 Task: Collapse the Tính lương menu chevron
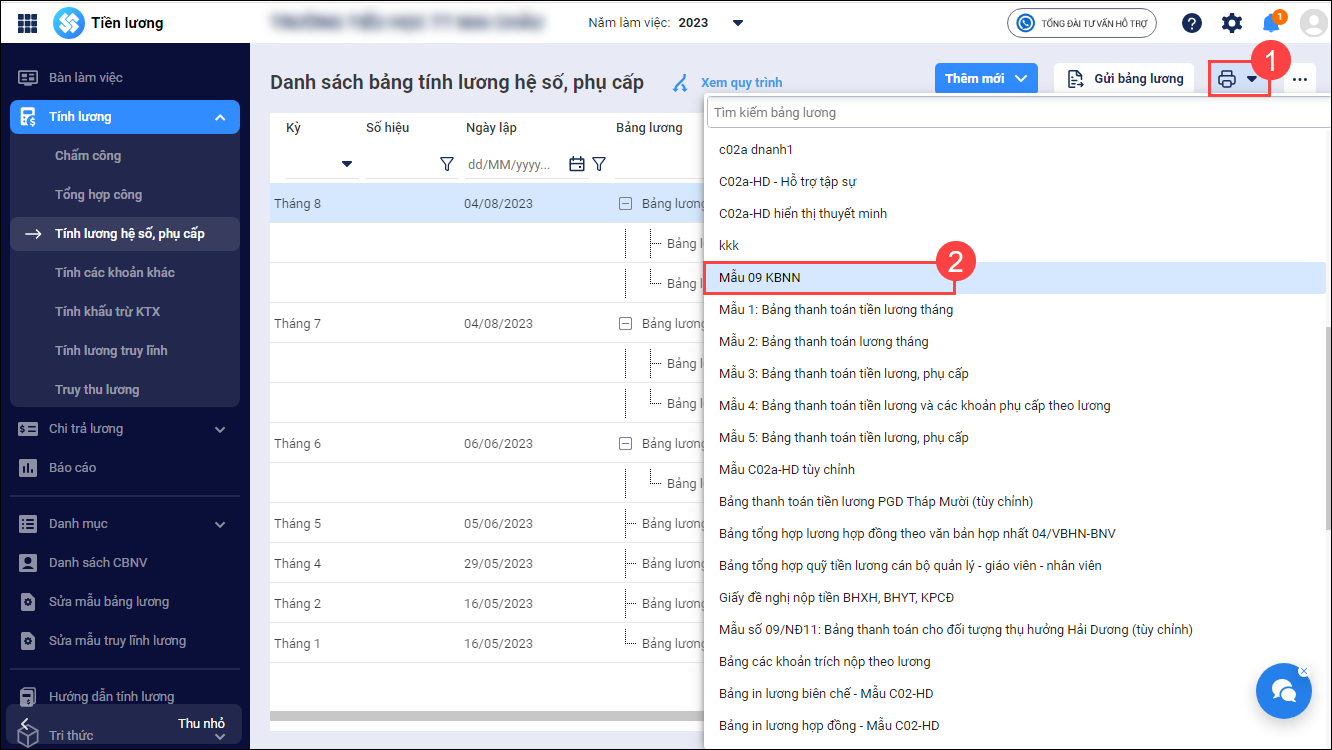tap(220, 117)
